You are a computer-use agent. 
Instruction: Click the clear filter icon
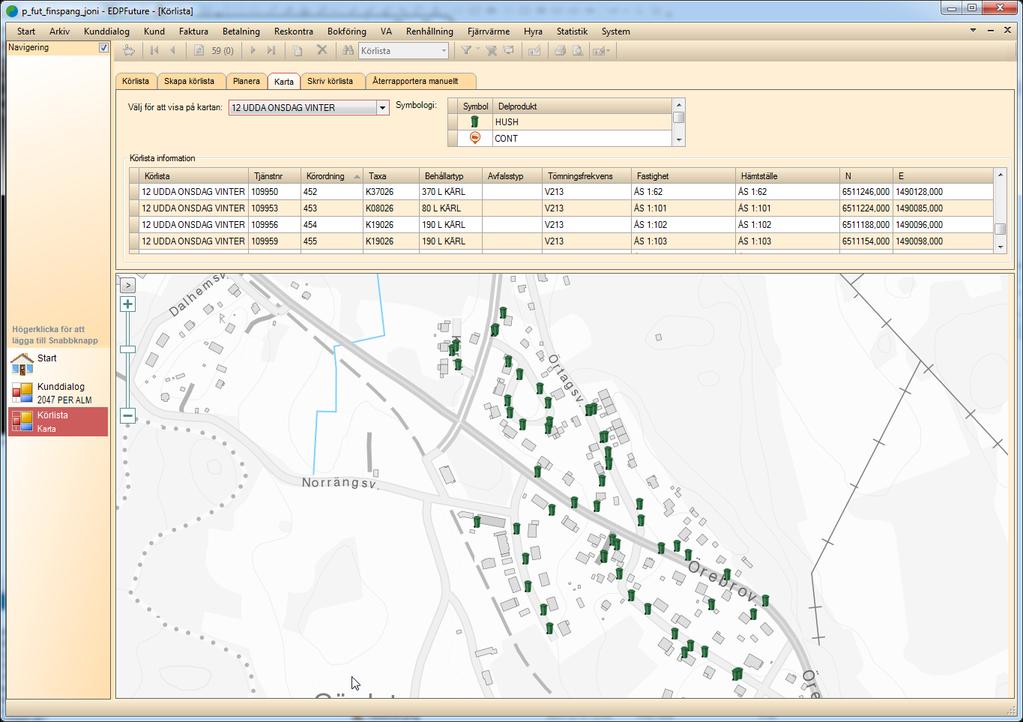tap(491, 50)
